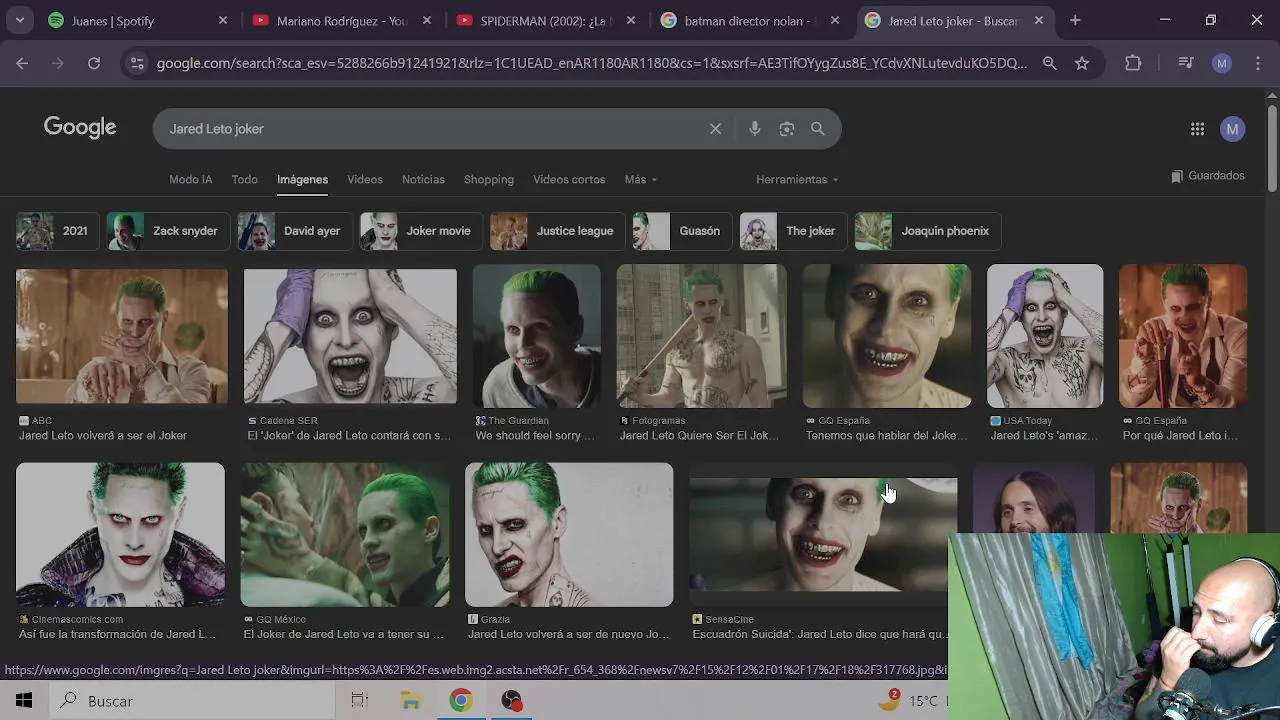Filter by Guasón chip
This screenshot has width=1280, height=720.
(682, 231)
